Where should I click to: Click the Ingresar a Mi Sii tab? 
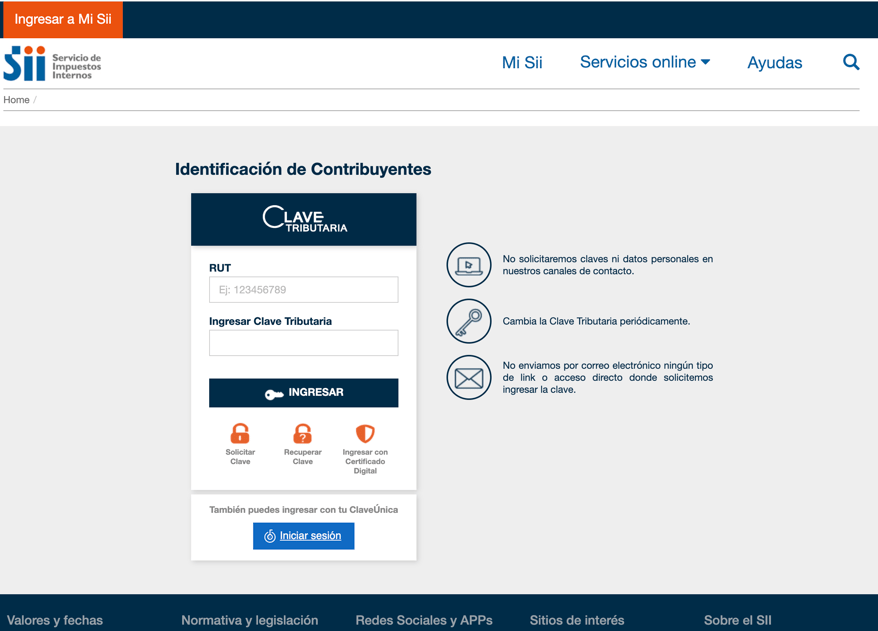coord(62,19)
